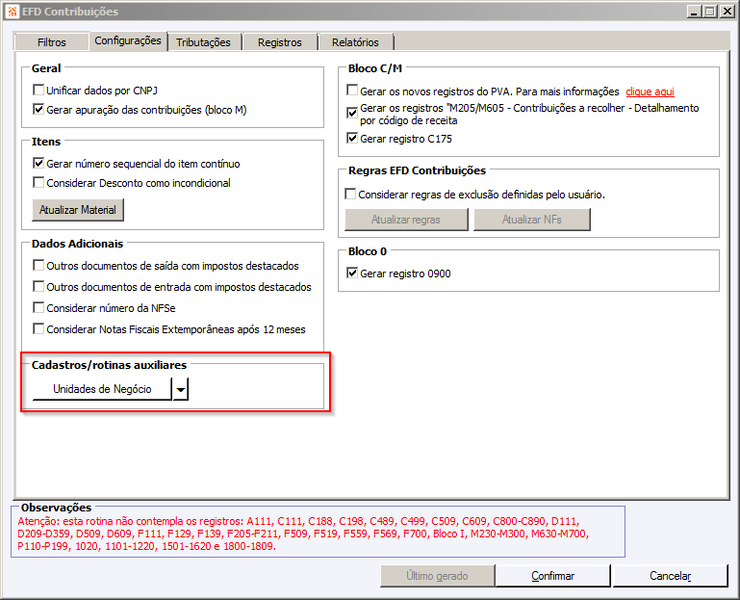The image size is (740, 600).
Task: Click the Unidades de Negócio button
Action: pyautogui.click(x=102, y=389)
